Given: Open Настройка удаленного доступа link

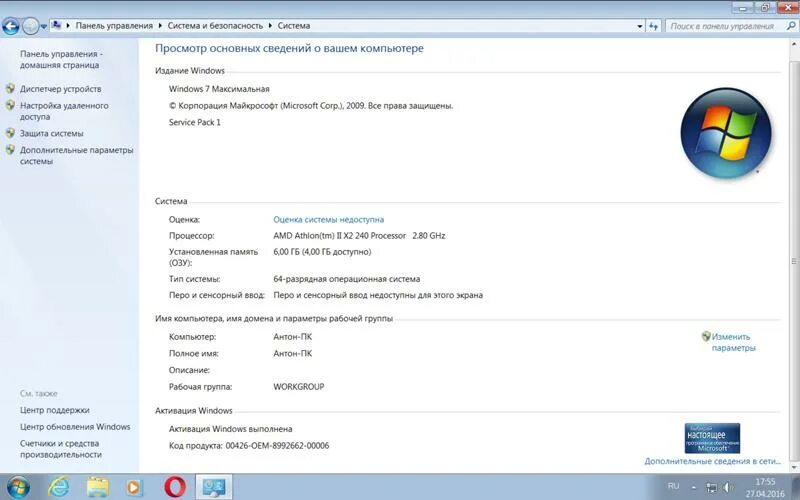Looking at the screenshot, I should point(64,111).
